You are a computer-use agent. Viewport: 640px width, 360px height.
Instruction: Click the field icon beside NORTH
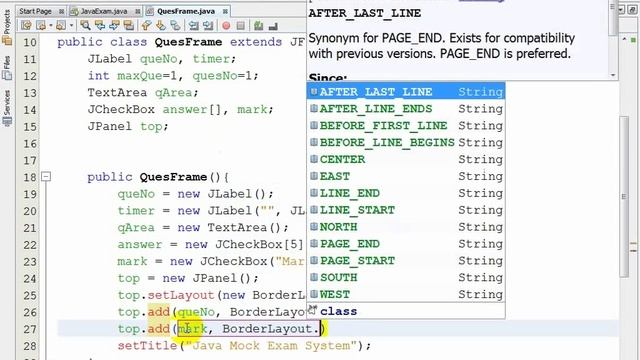[x=314, y=227]
